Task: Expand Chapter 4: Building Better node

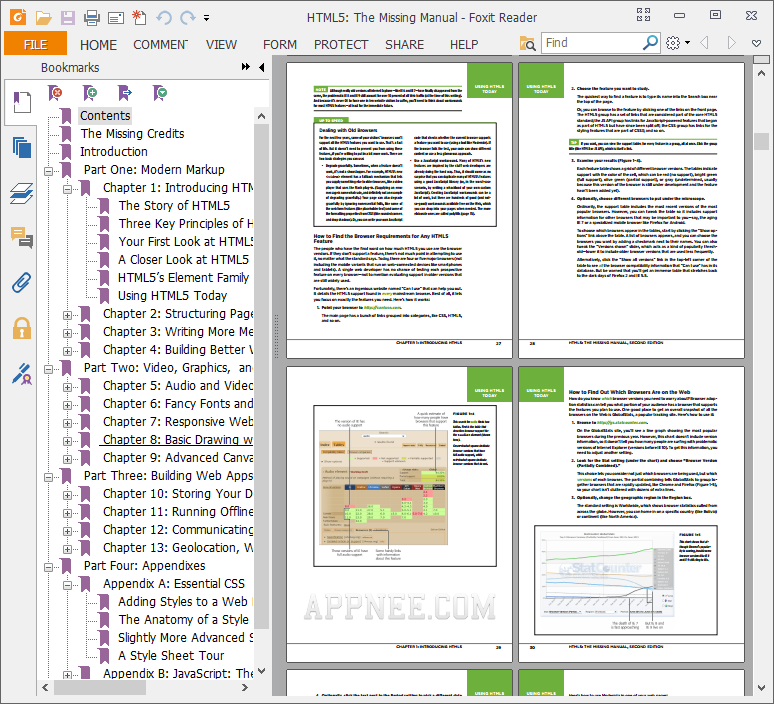Action: (67, 351)
